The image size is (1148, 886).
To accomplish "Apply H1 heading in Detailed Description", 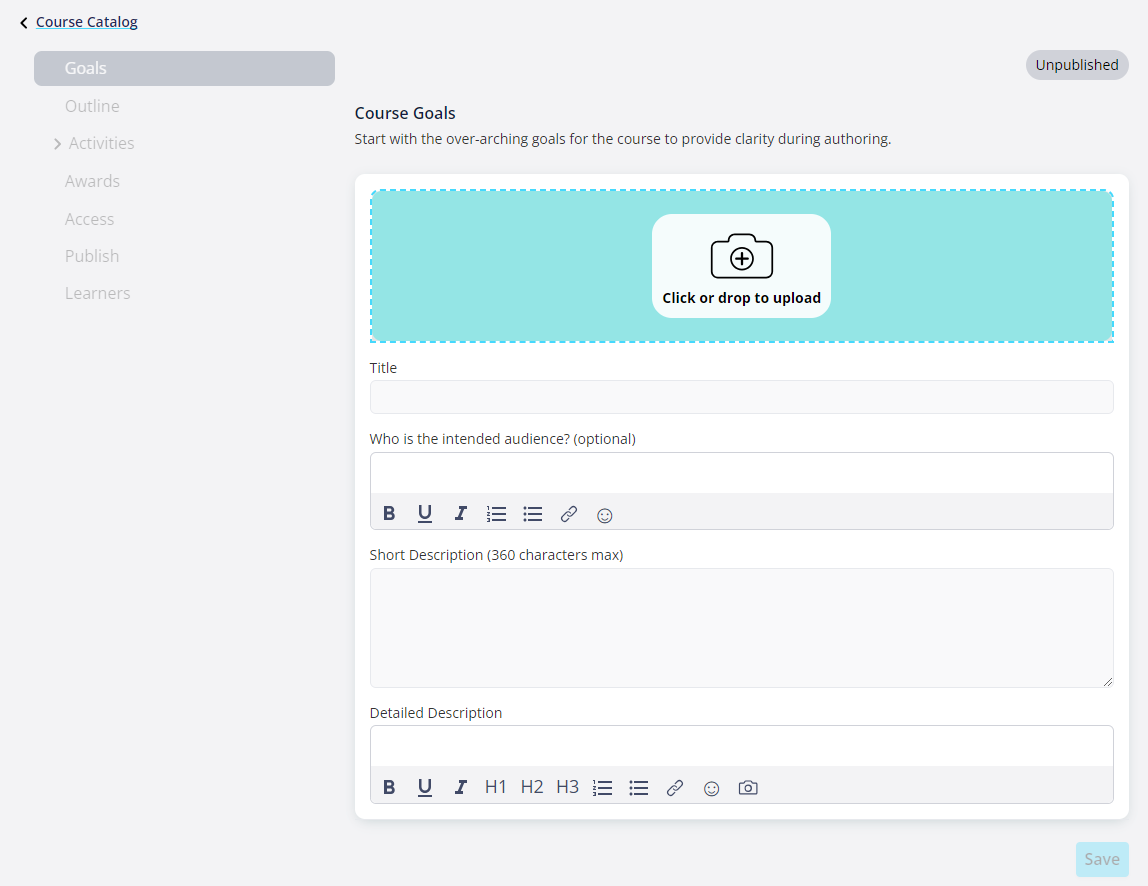I will pos(496,787).
